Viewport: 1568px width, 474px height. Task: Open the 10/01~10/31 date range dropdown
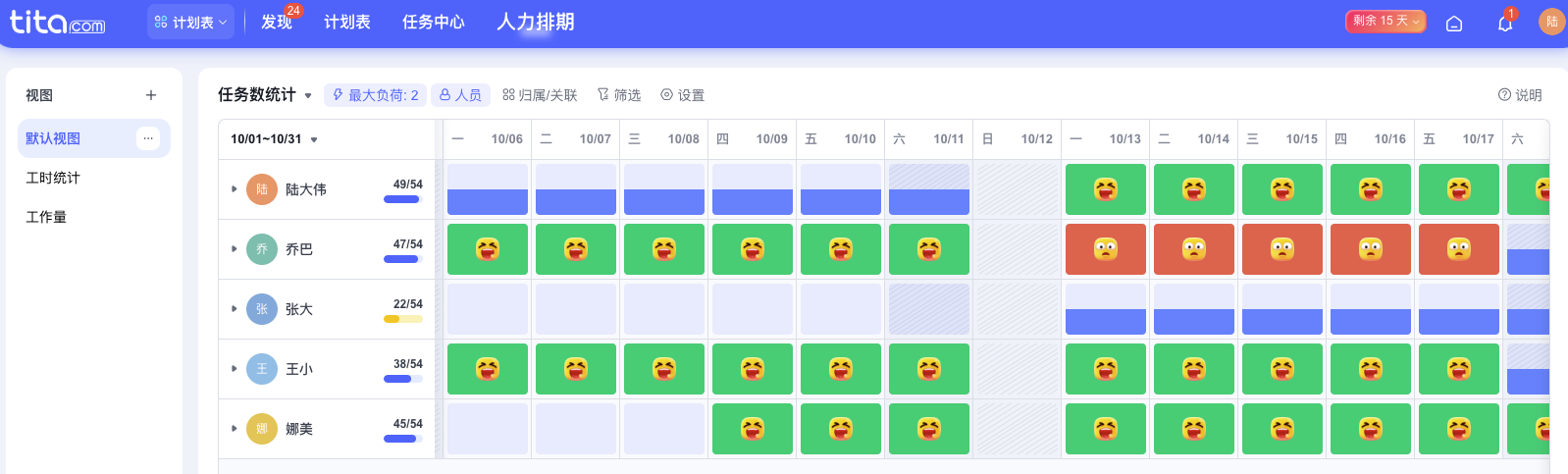[275, 139]
